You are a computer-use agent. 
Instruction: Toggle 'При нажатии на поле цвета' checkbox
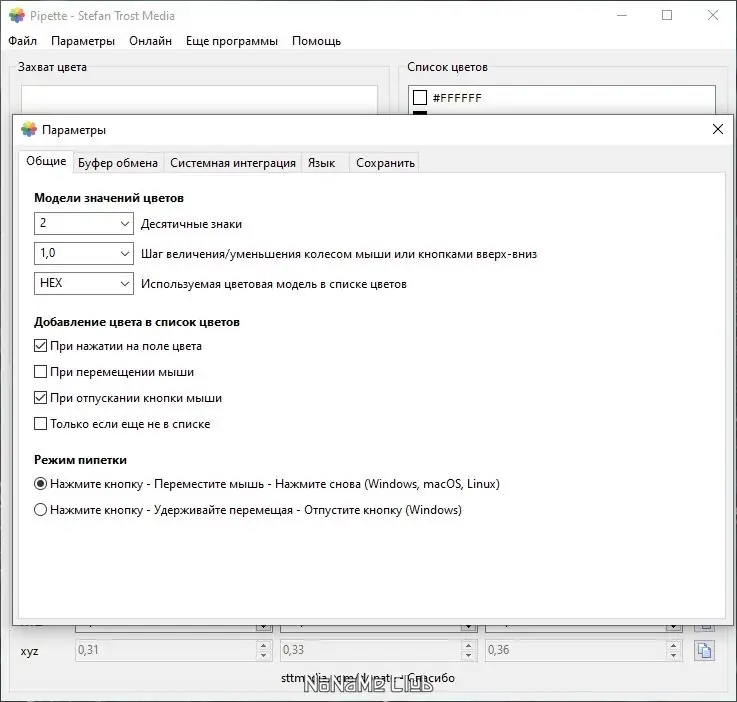(x=40, y=346)
